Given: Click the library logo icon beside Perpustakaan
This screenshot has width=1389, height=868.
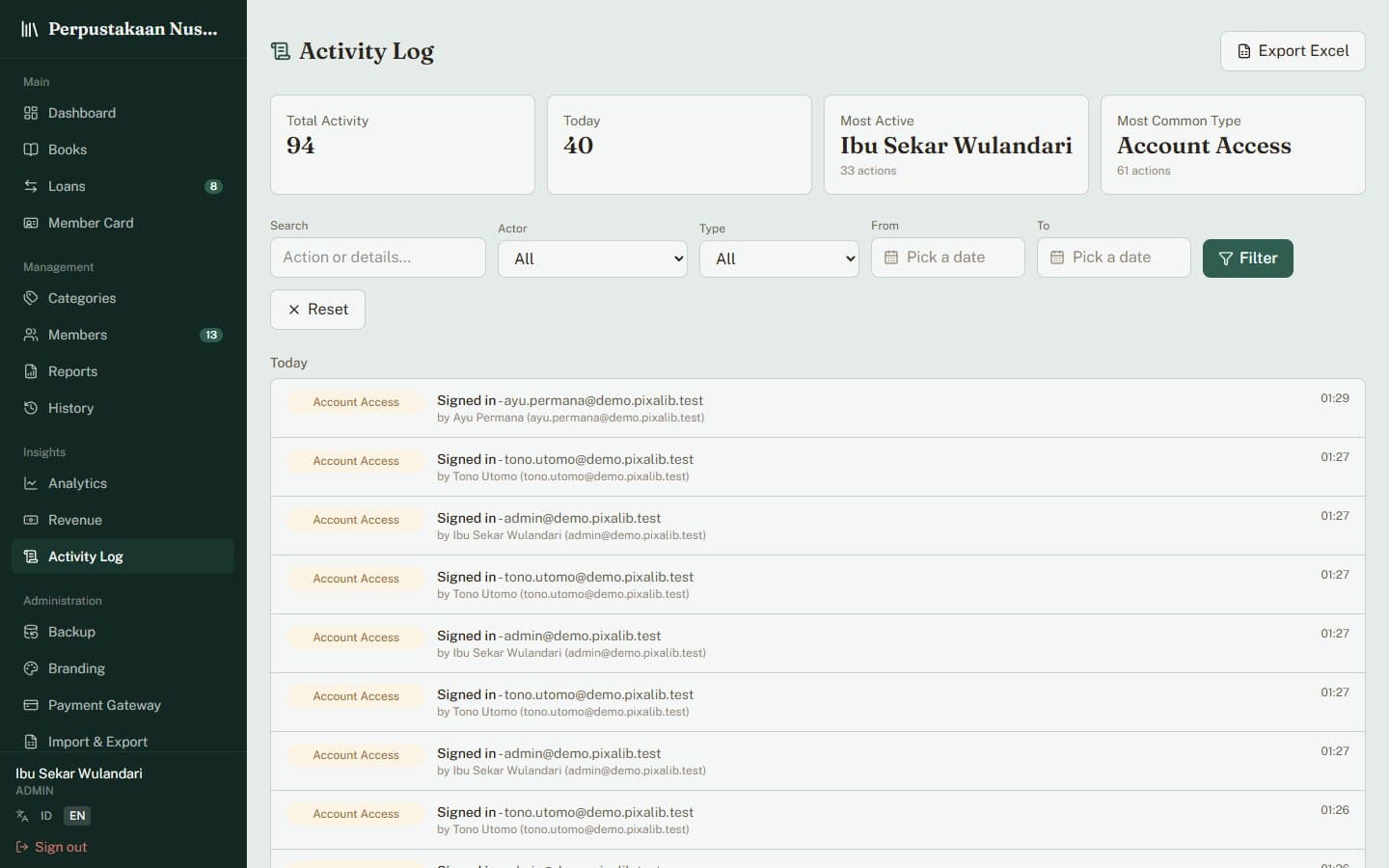Looking at the screenshot, I should 30,29.
